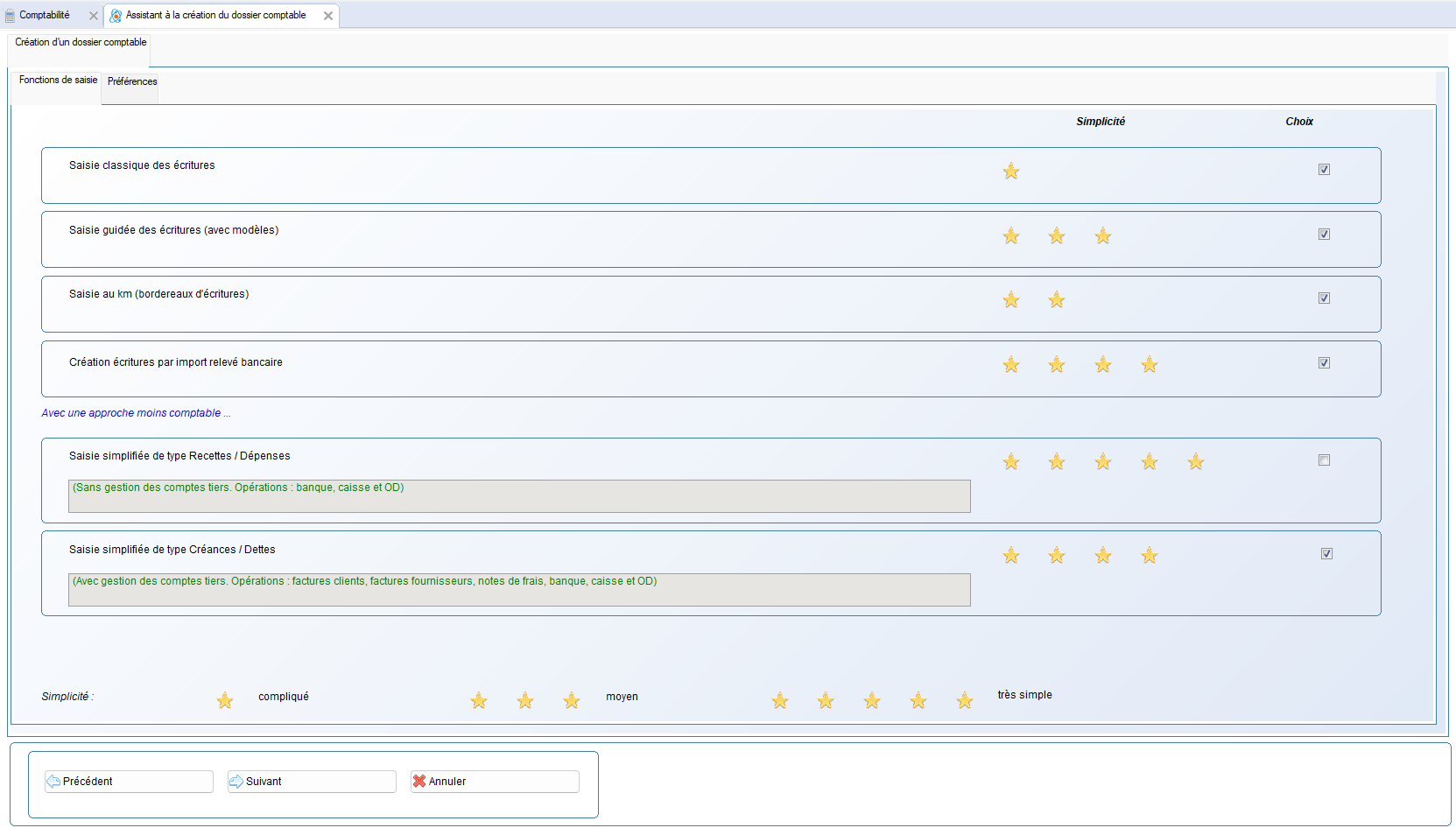Click the first star in Saisie guidée row

point(1011,235)
